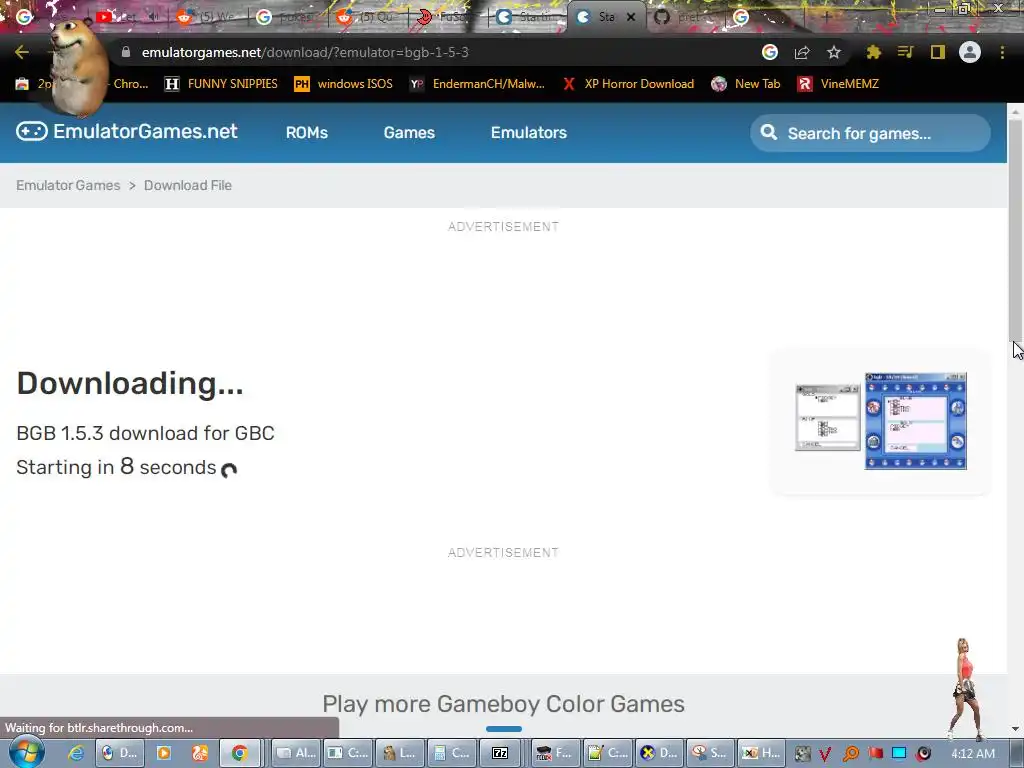Image resolution: width=1024 pixels, height=768 pixels.
Task: Open the EndermanCH/Malw... bookmark
Action: pos(477,84)
